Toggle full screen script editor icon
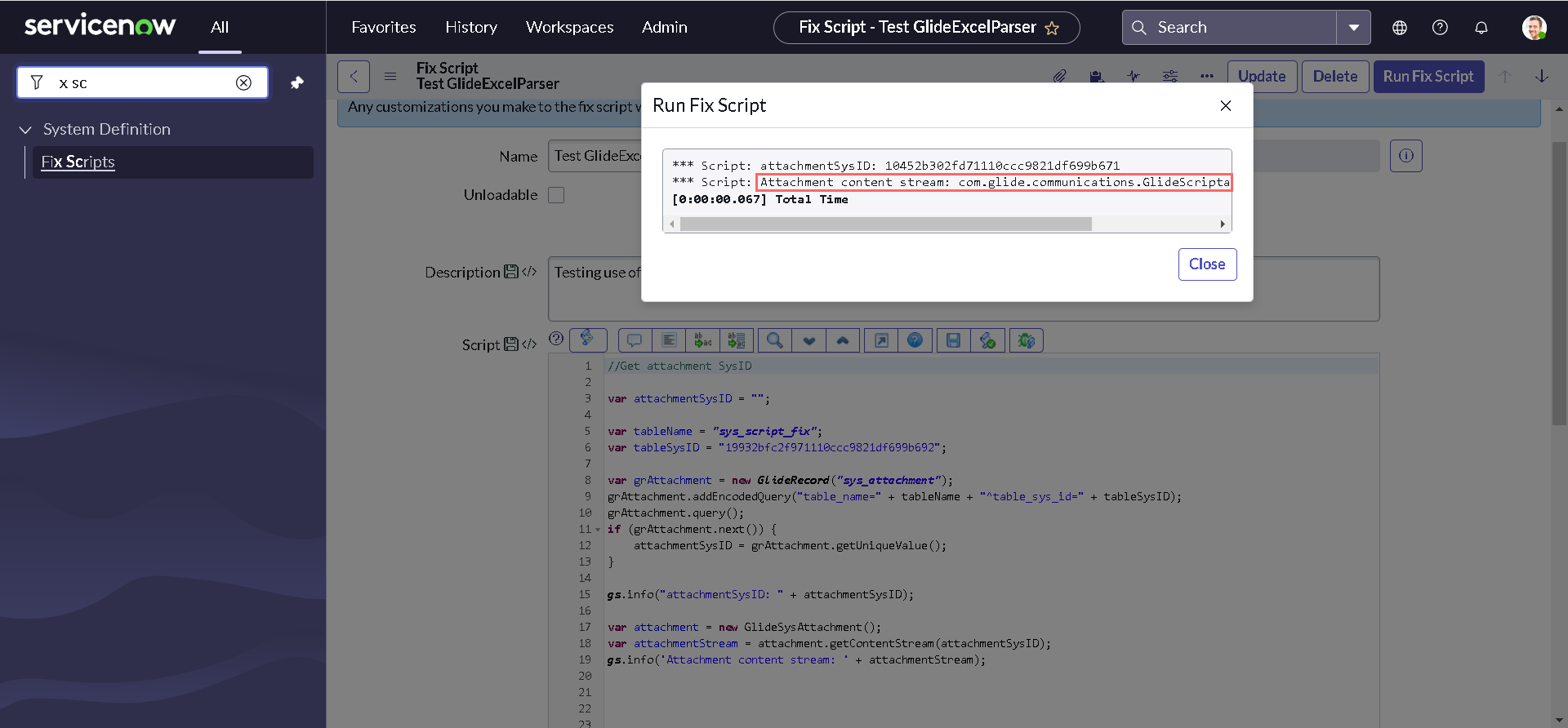 point(881,340)
